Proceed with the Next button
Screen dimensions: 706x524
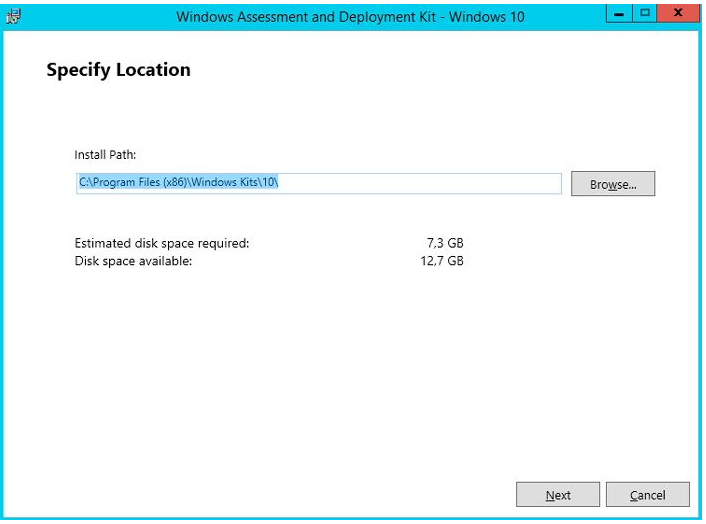pos(558,495)
